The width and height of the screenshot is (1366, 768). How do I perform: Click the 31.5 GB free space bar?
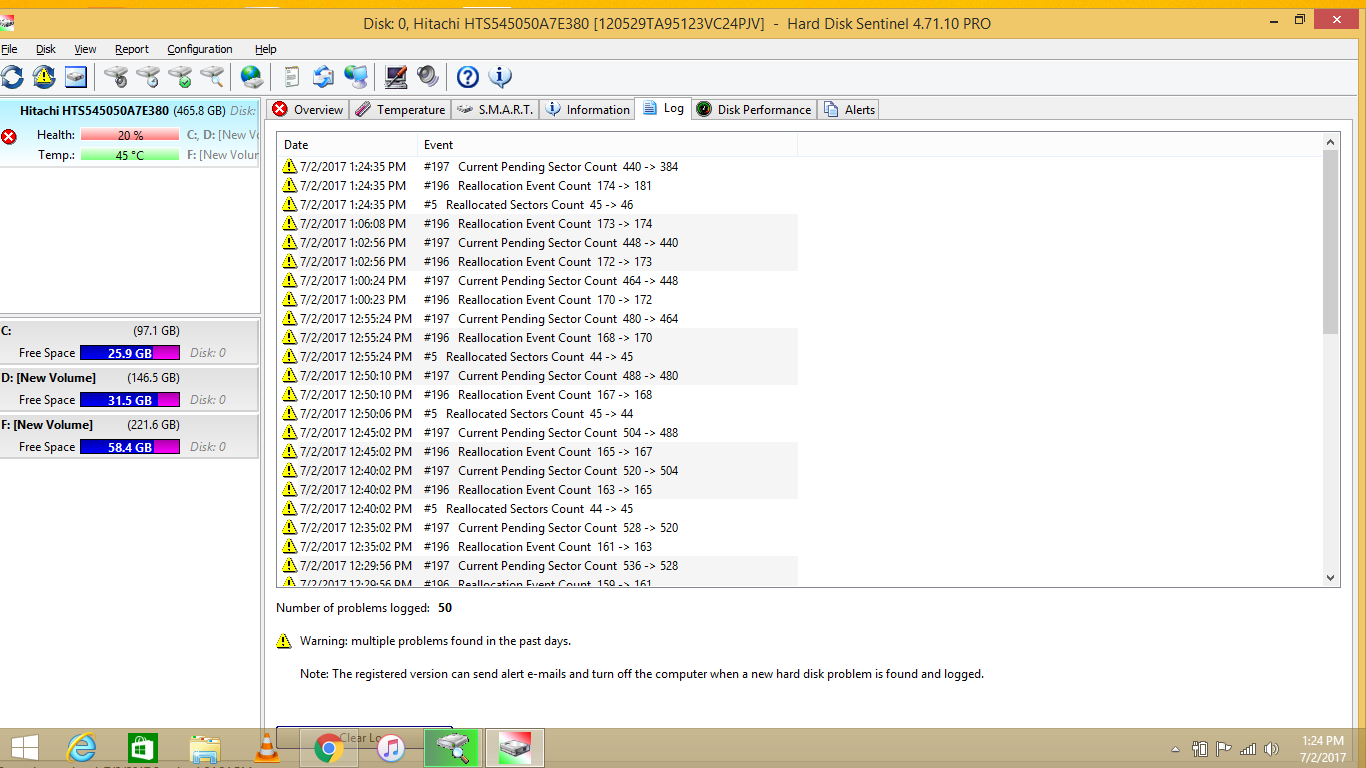[x=130, y=400]
